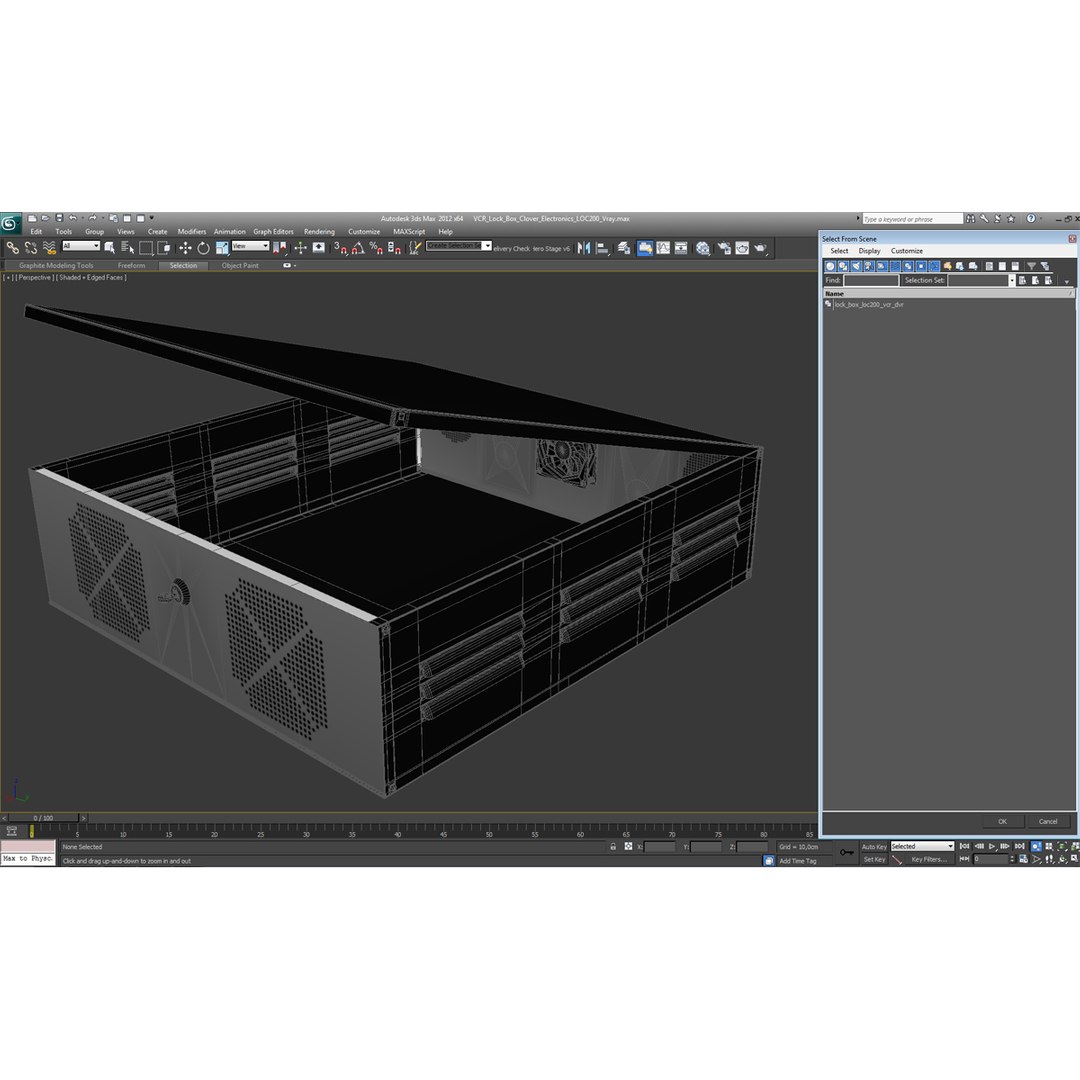Click OK in Select From Scene dialog
The image size is (1080, 1080).
coord(1002,821)
